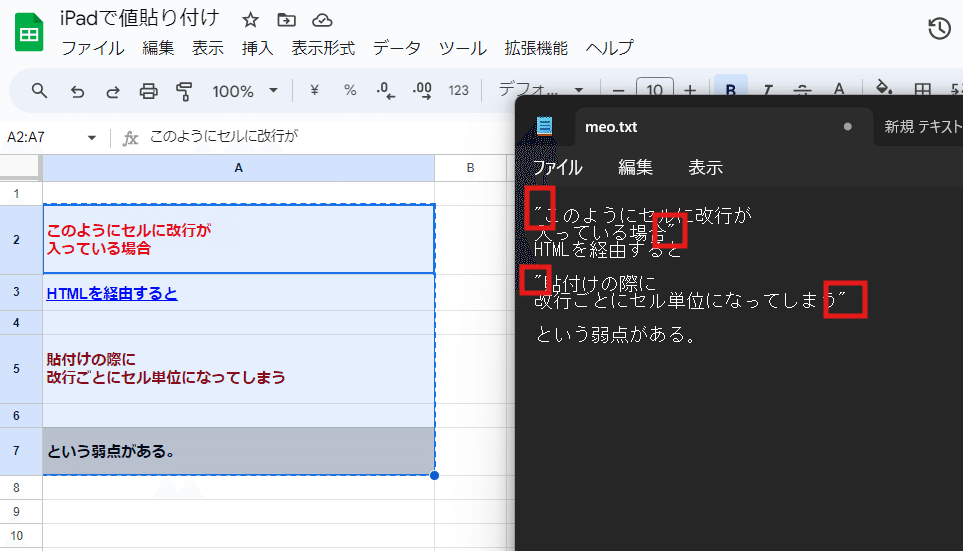This screenshot has height=551, width=963.
Task: Open the 拡張機能 menu
Action: pyautogui.click(x=536, y=48)
